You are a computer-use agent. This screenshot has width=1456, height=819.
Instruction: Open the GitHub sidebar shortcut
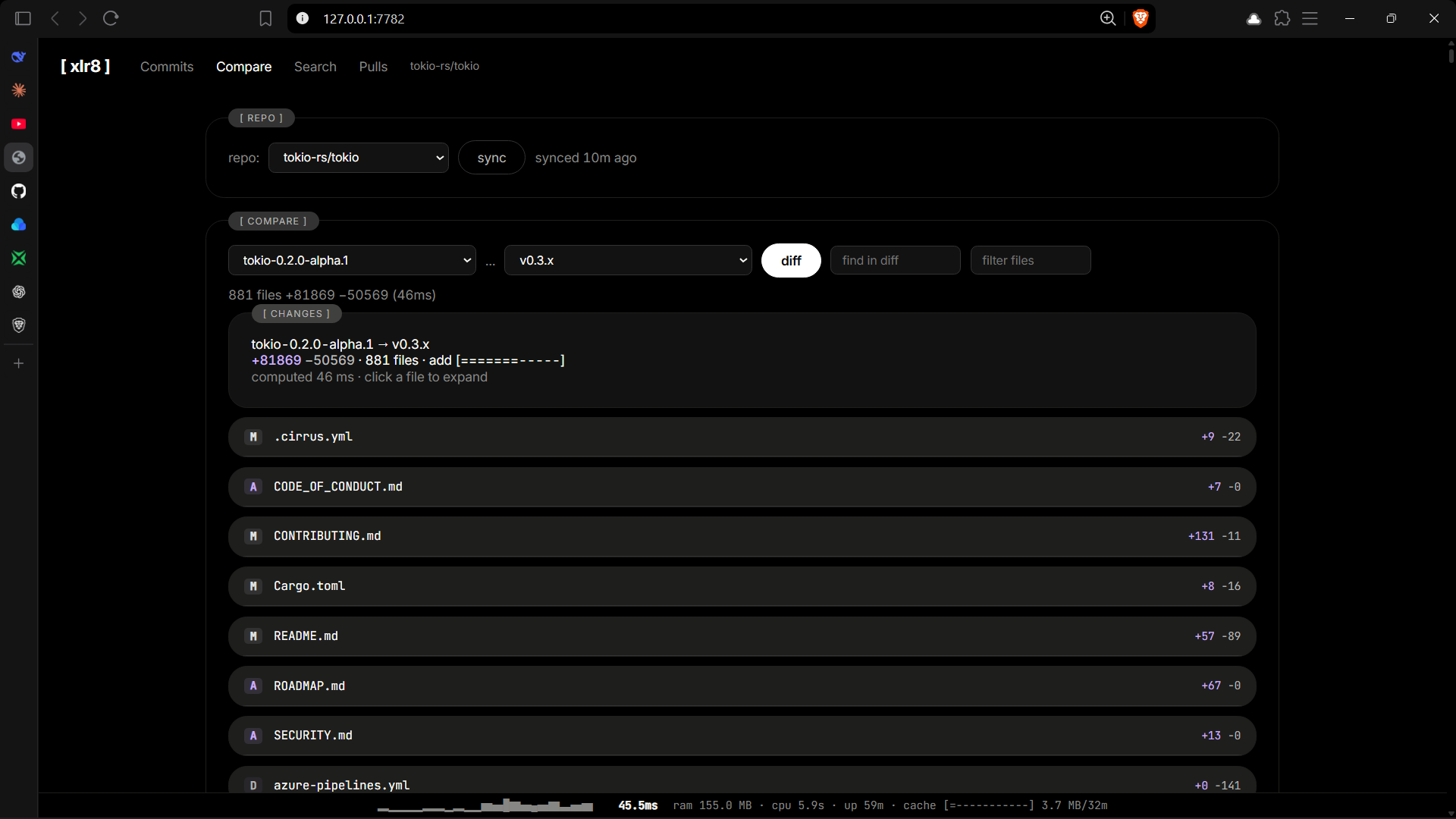(x=19, y=191)
